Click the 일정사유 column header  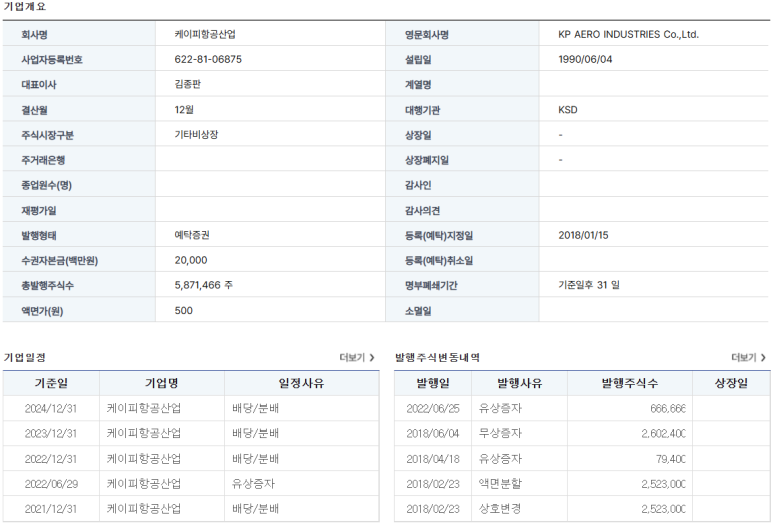(x=302, y=383)
